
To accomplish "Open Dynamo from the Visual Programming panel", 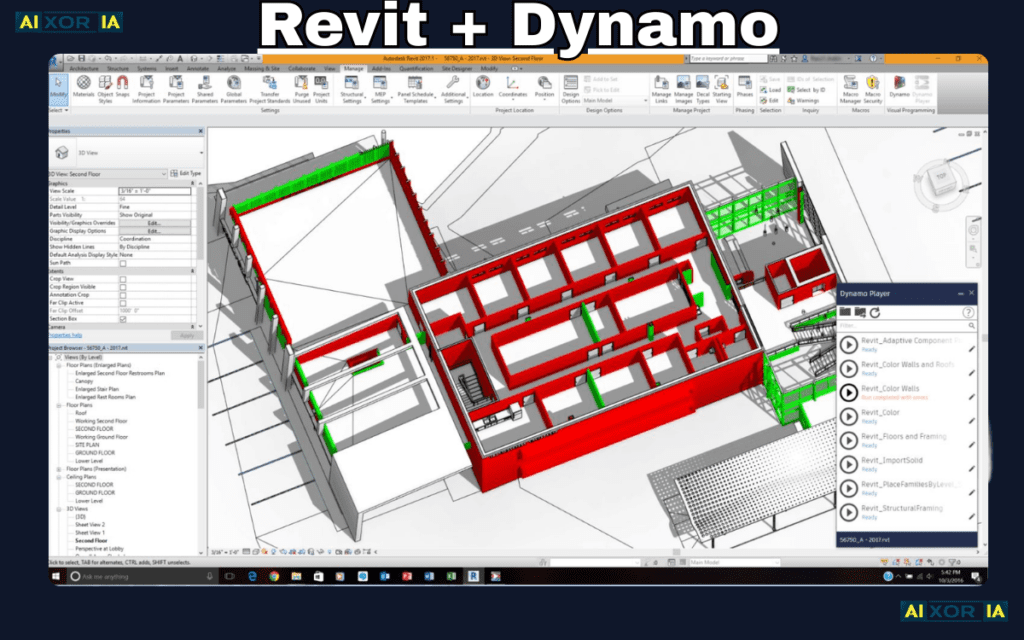I will pyautogui.click(x=899, y=83).
